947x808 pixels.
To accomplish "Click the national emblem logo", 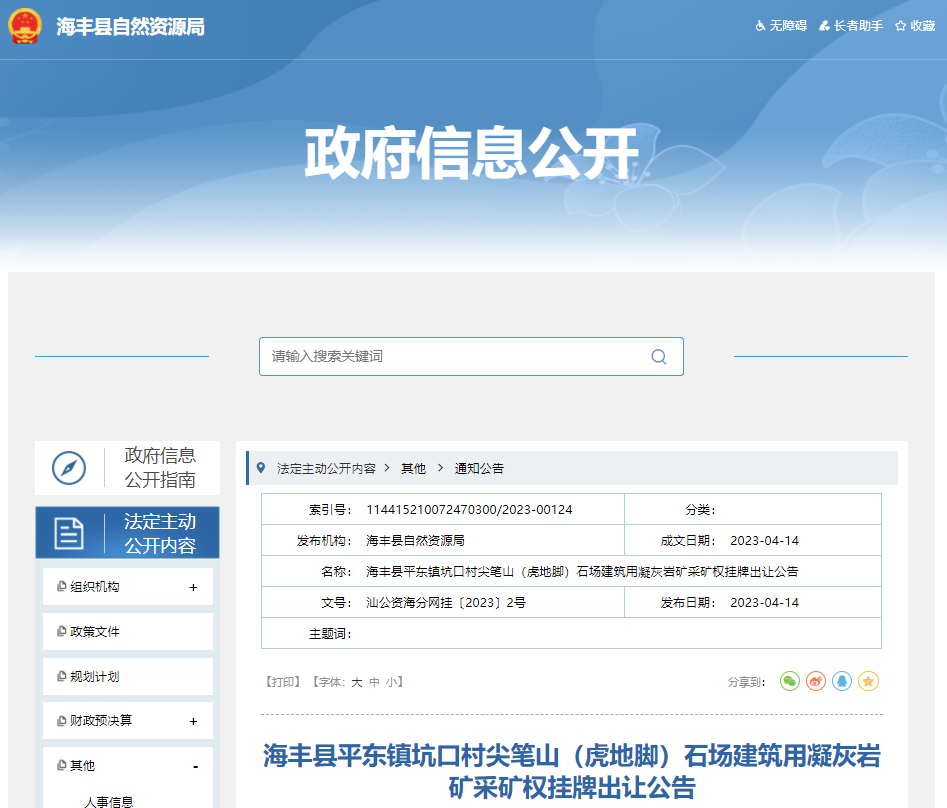I will pyautogui.click(x=26, y=27).
